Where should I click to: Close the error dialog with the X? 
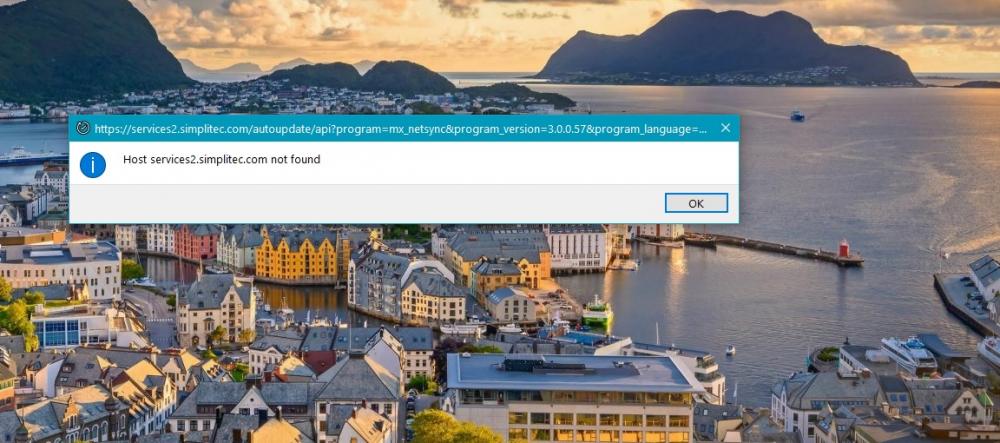[x=725, y=128]
